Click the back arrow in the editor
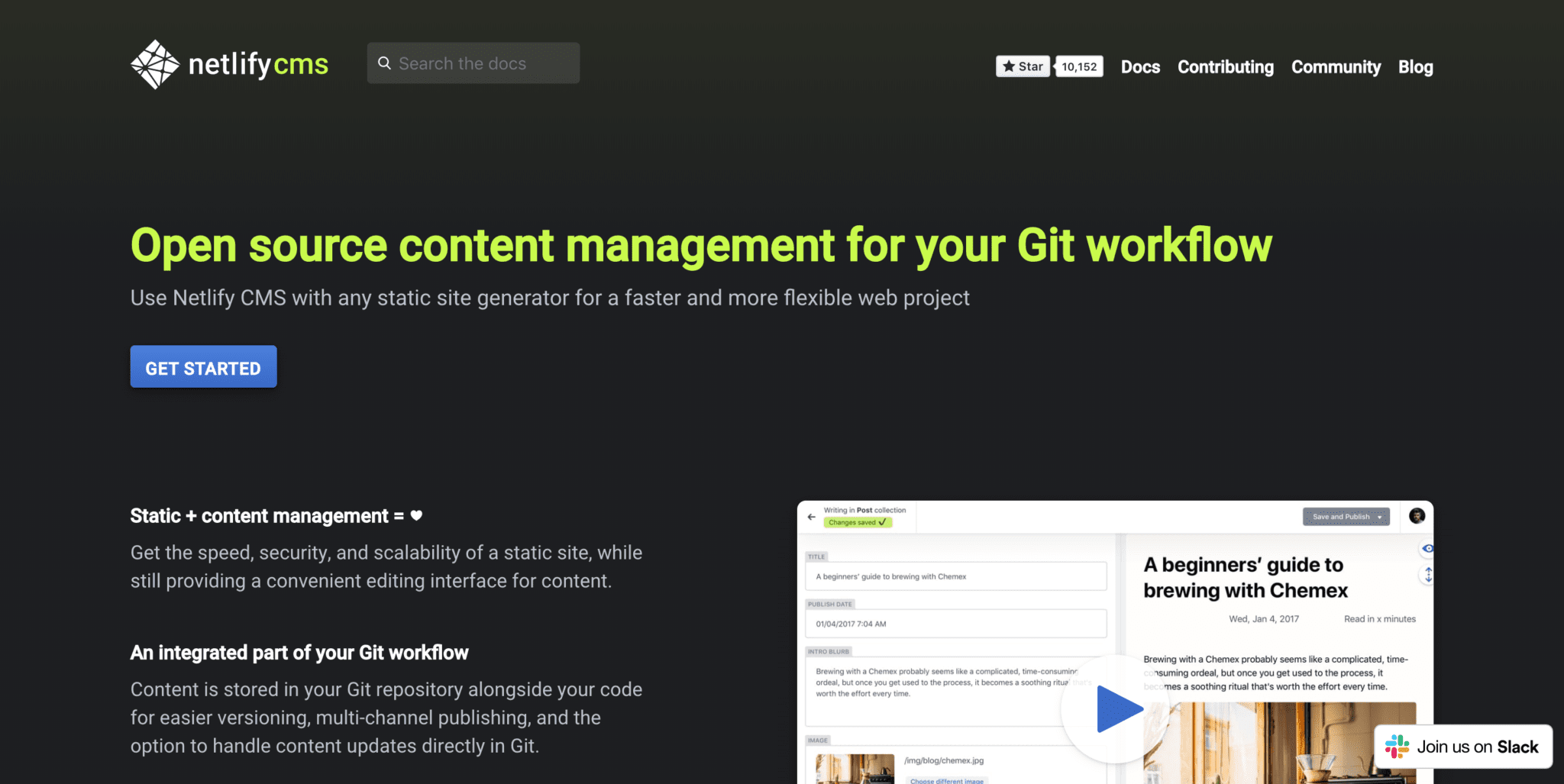The image size is (1564, 784). click(x=811, y=517)
